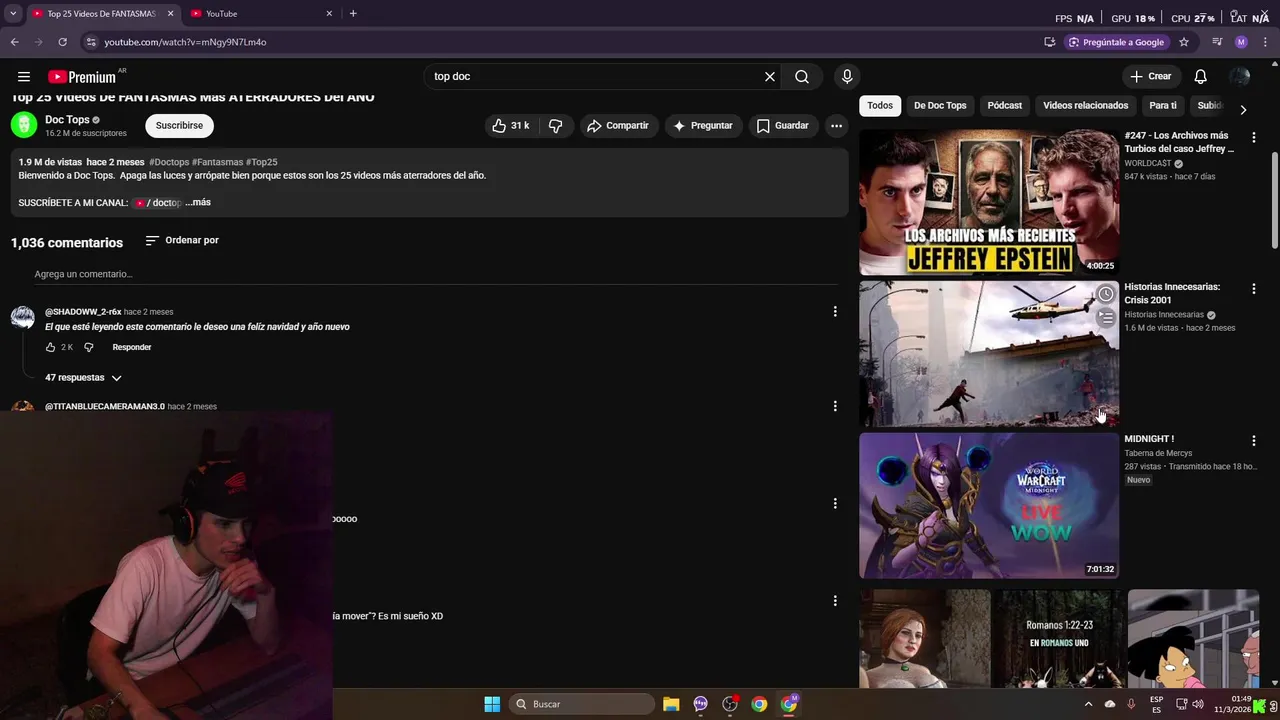Select the Para ti chip
This screenshot has height=720, width=1280.
coord(1163,106)
